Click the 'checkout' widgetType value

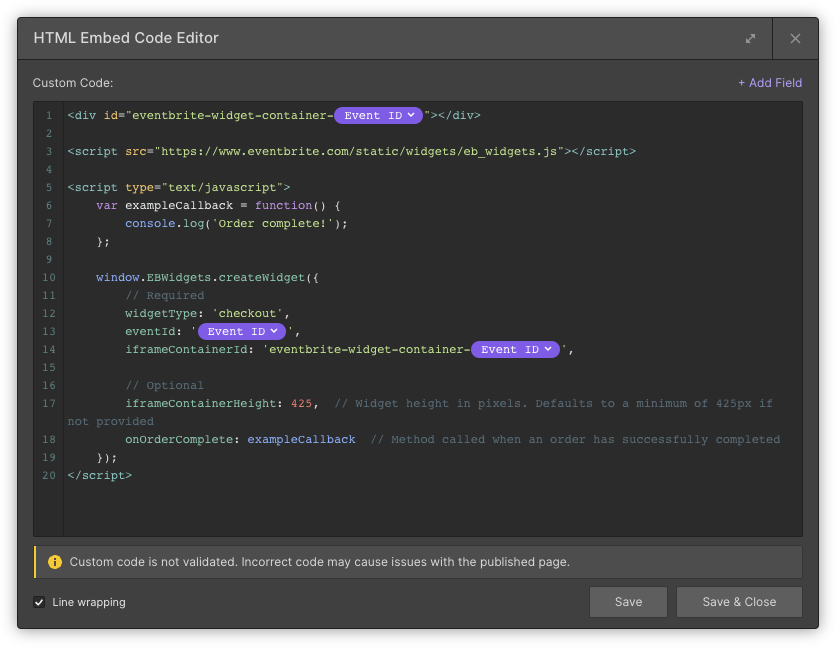coord(247,314)
